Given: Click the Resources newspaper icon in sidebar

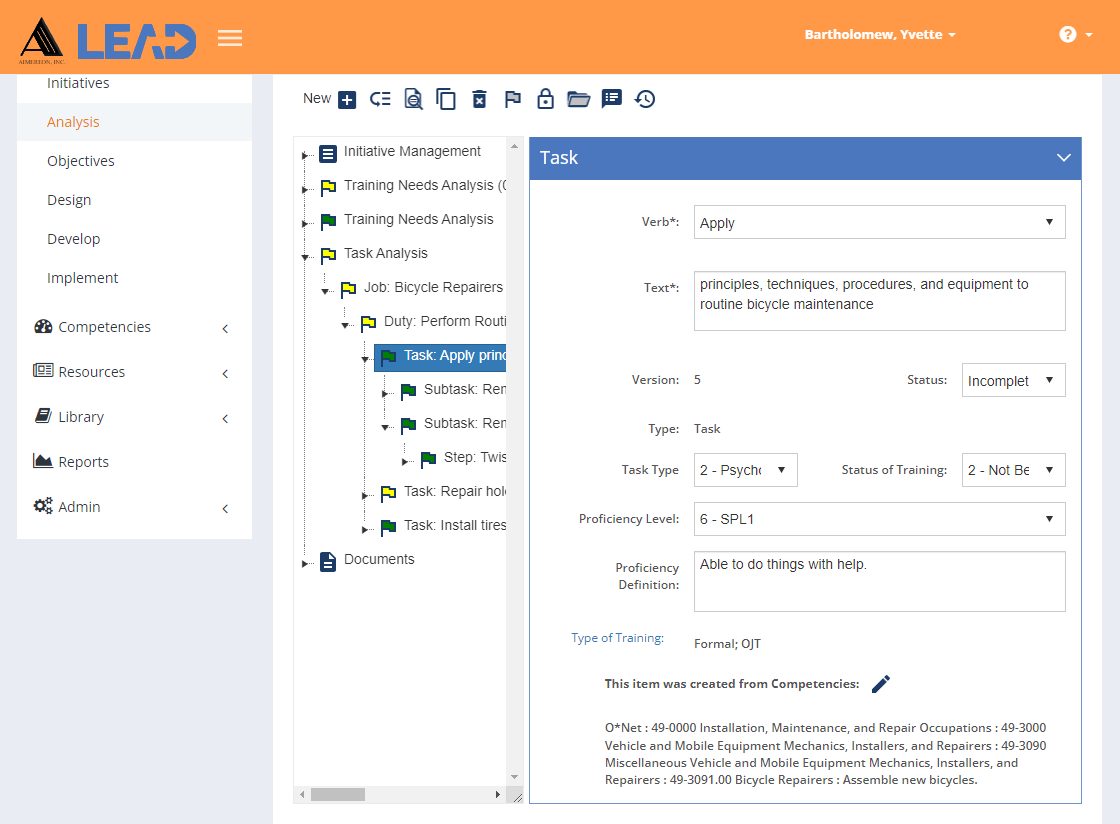Looking at the screenshot, I should tap(43, 371).
